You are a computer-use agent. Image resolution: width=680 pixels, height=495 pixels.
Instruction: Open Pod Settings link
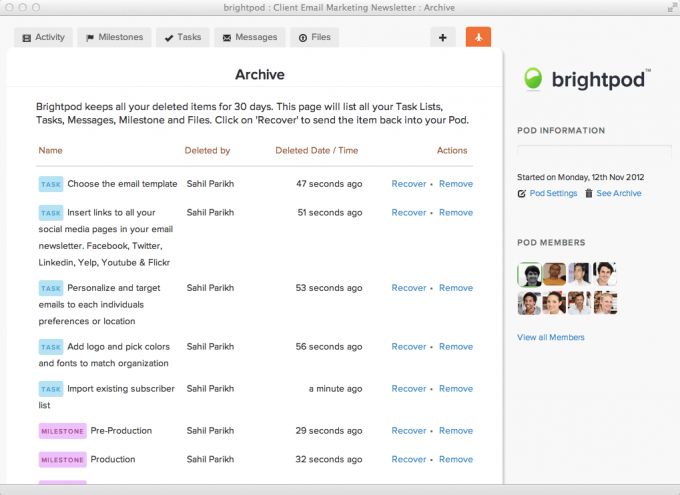[553, 193]
